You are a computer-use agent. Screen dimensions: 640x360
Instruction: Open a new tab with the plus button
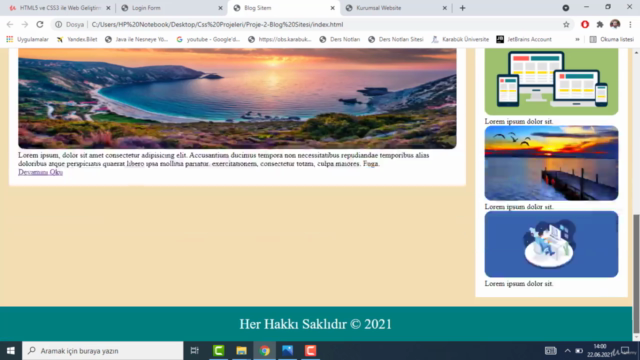pyautogui.click(x=462, y=8)
